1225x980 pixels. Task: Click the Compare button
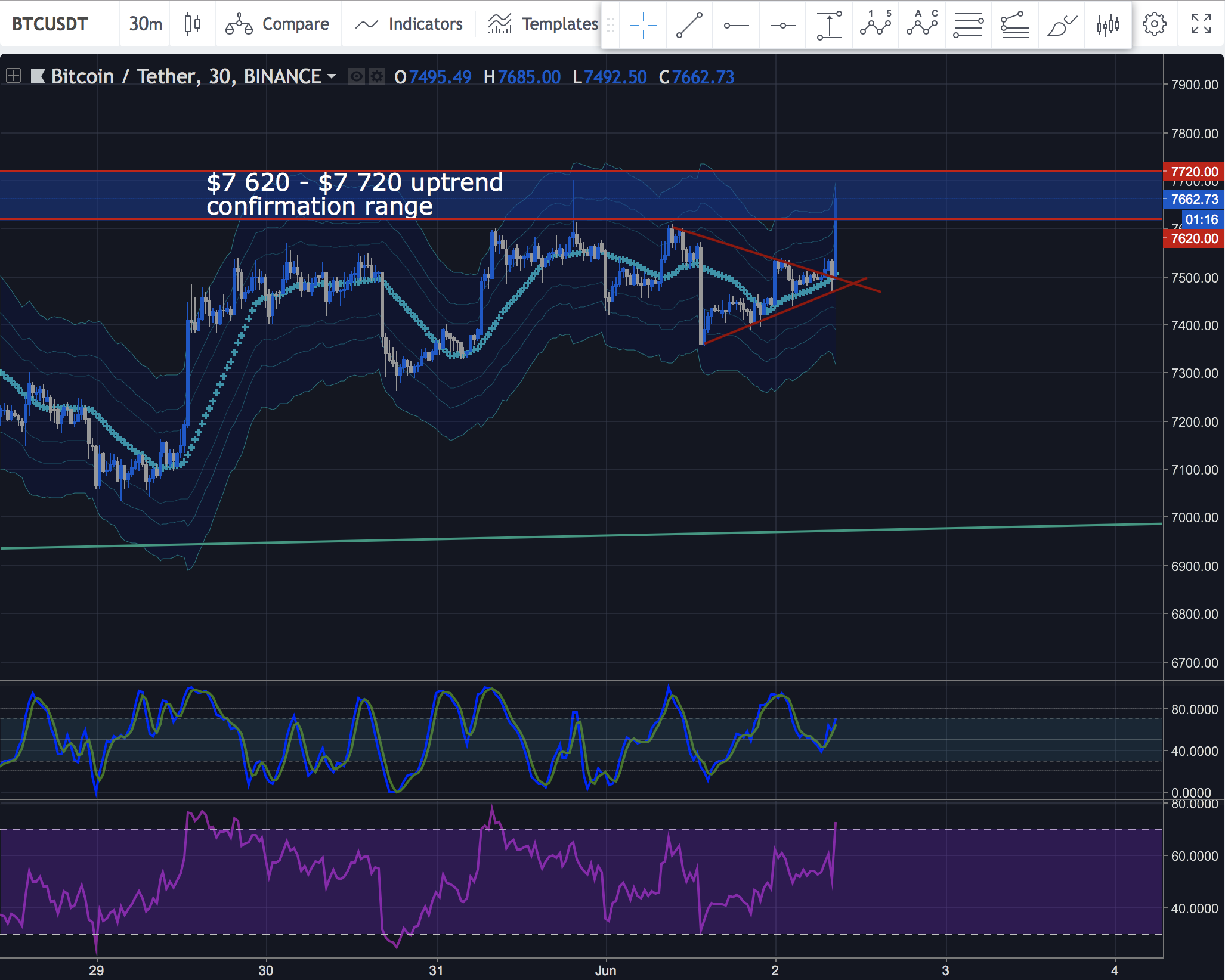tap(278, 24)
